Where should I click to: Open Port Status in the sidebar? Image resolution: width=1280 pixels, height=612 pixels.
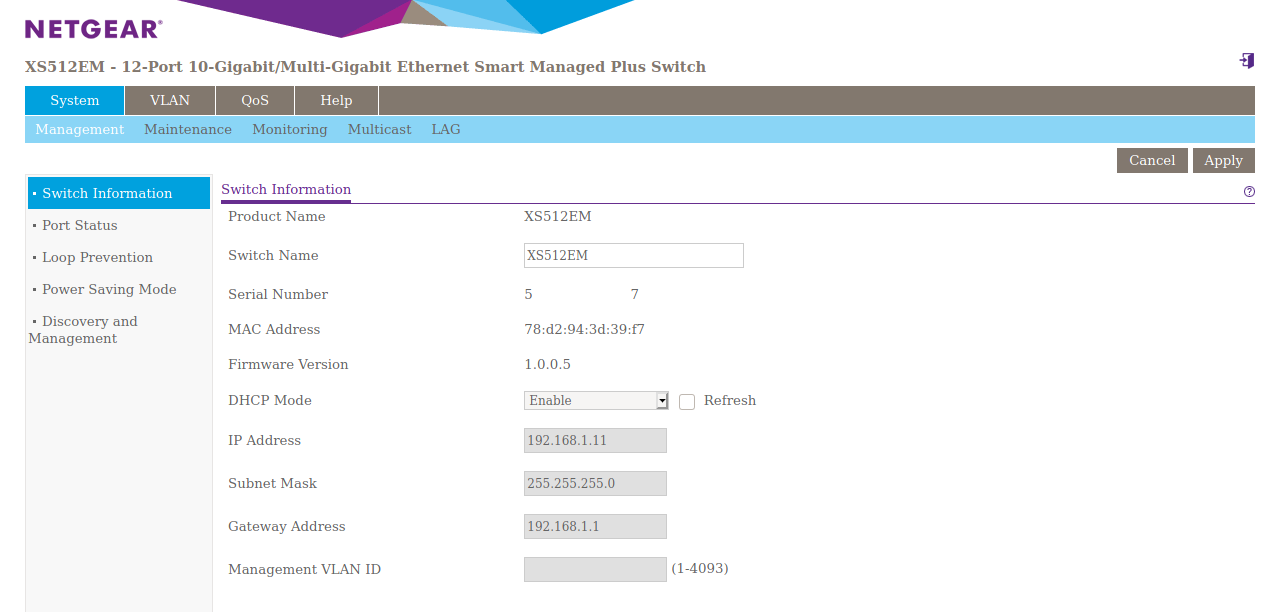pyautogui.click(x=80, y=226)
